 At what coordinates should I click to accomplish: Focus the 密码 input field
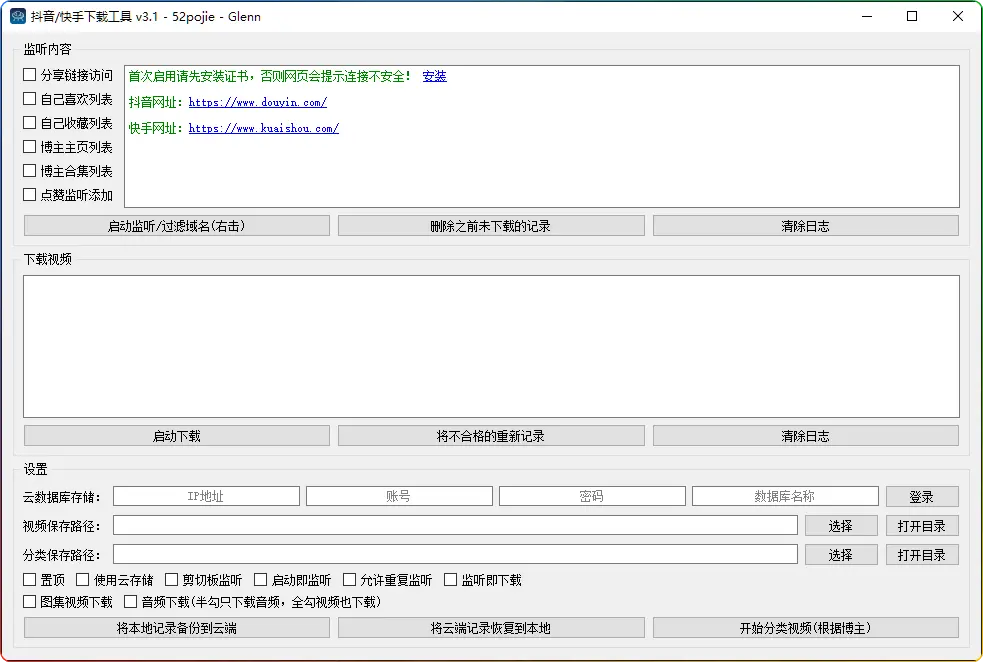pyautogui.click(x=592, y=496)
